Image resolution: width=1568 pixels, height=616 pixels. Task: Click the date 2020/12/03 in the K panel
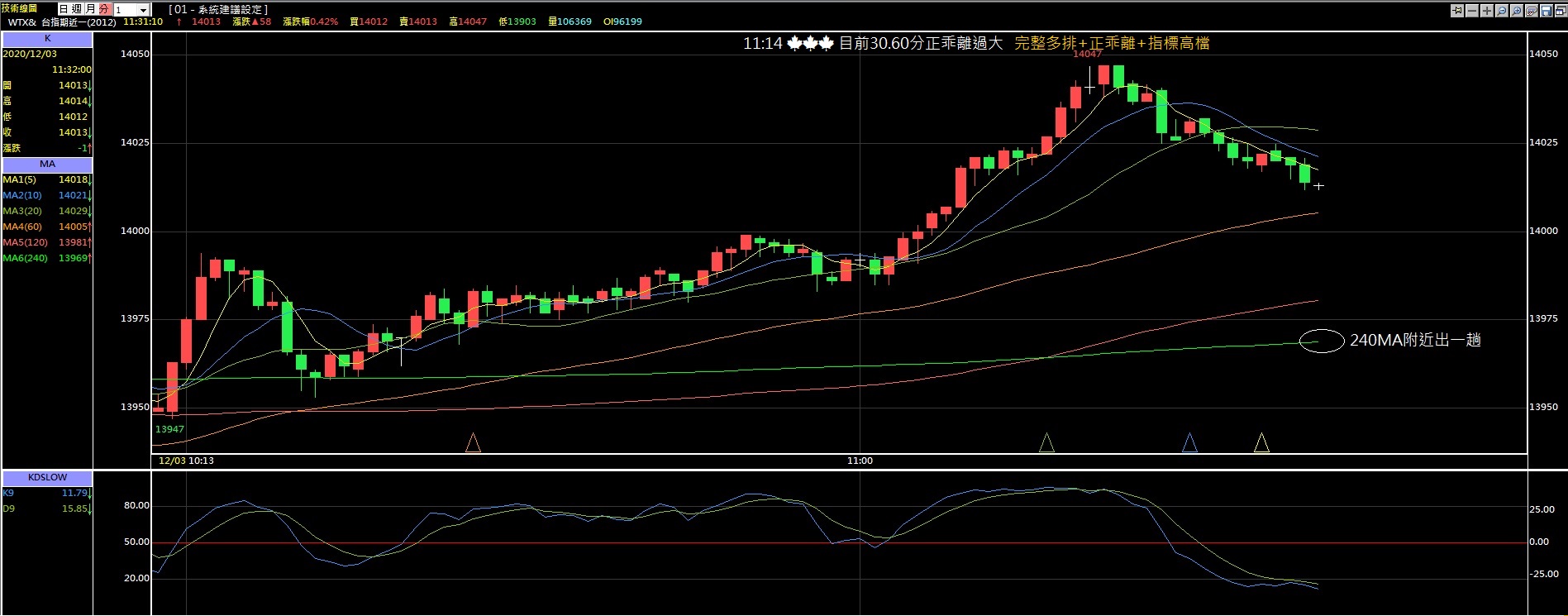[x=30, y=54]
